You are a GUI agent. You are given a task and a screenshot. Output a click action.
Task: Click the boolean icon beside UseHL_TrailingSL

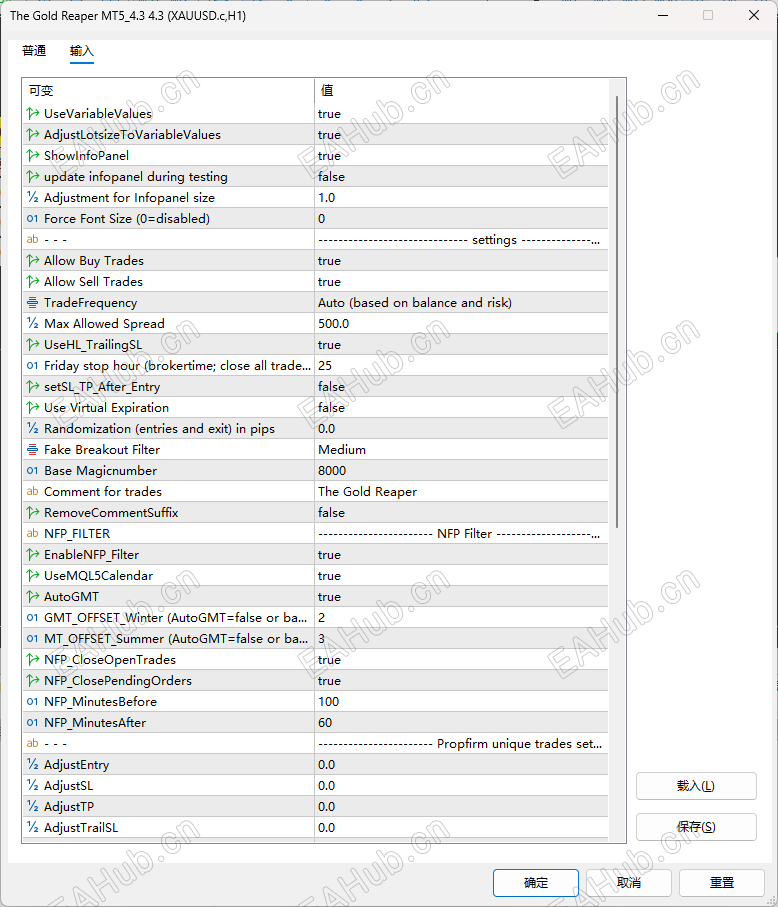[x=32, y=345]
